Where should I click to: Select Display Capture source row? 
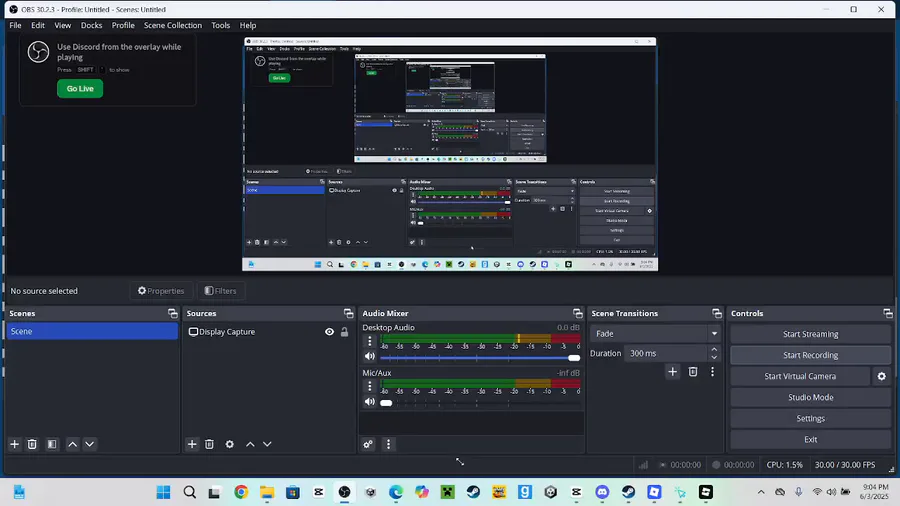coord(267,332)
